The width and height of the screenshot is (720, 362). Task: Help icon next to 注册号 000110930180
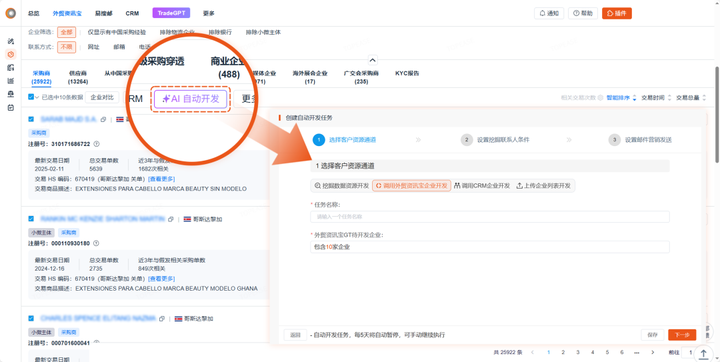[96, 243]
